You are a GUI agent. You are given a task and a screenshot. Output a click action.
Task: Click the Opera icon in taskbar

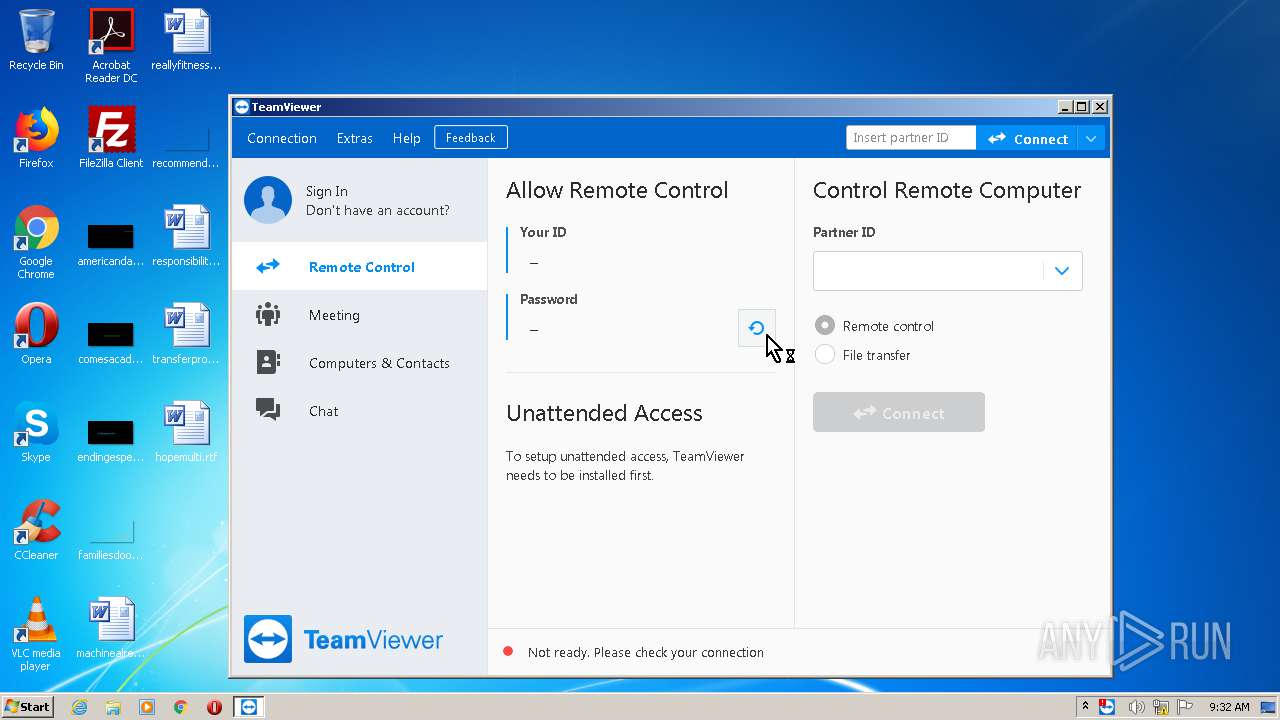pos(214,707)
